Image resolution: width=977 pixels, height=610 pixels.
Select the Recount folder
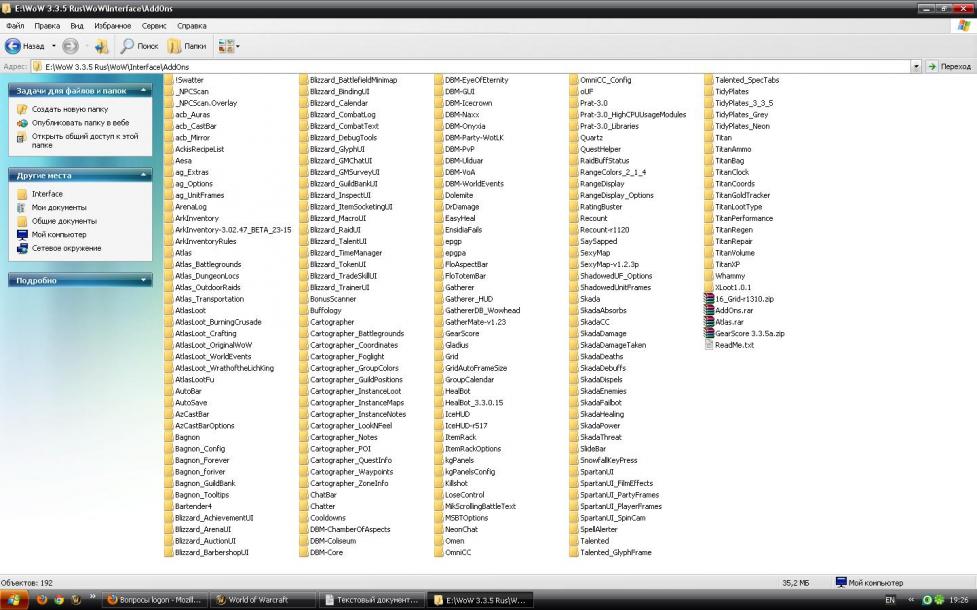pos(593,218)
